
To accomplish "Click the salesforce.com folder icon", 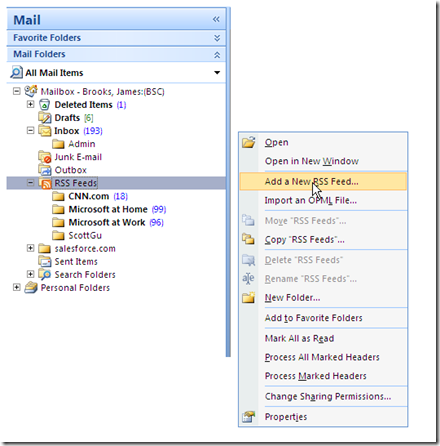I will pyautogui.click(x=44, y=249).
